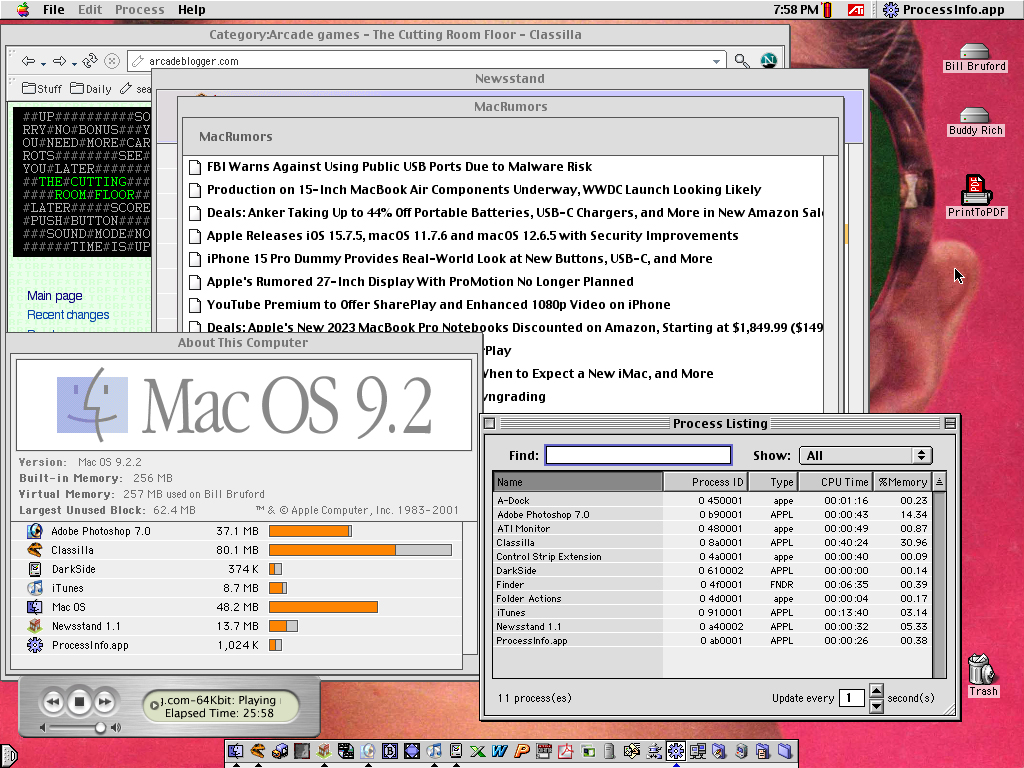Click the iTunes status display play arrow
The image size is (1024, 768).
click(153, 706)
